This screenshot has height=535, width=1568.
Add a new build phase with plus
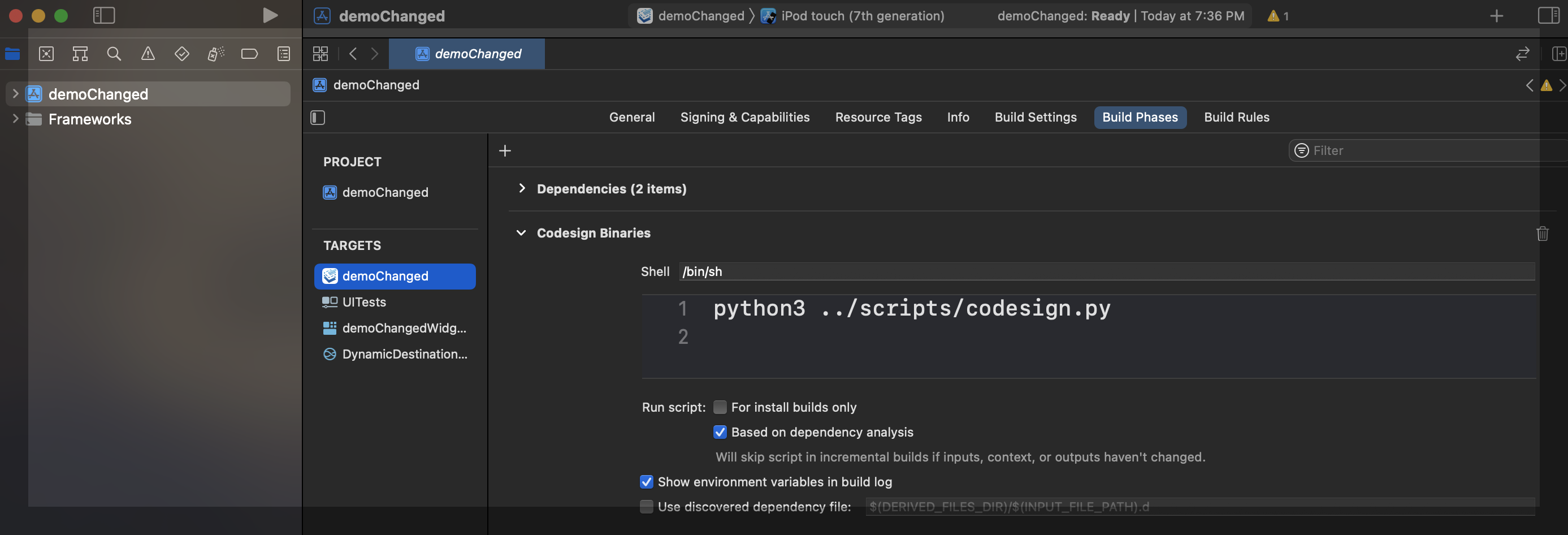tap(505, 150)
